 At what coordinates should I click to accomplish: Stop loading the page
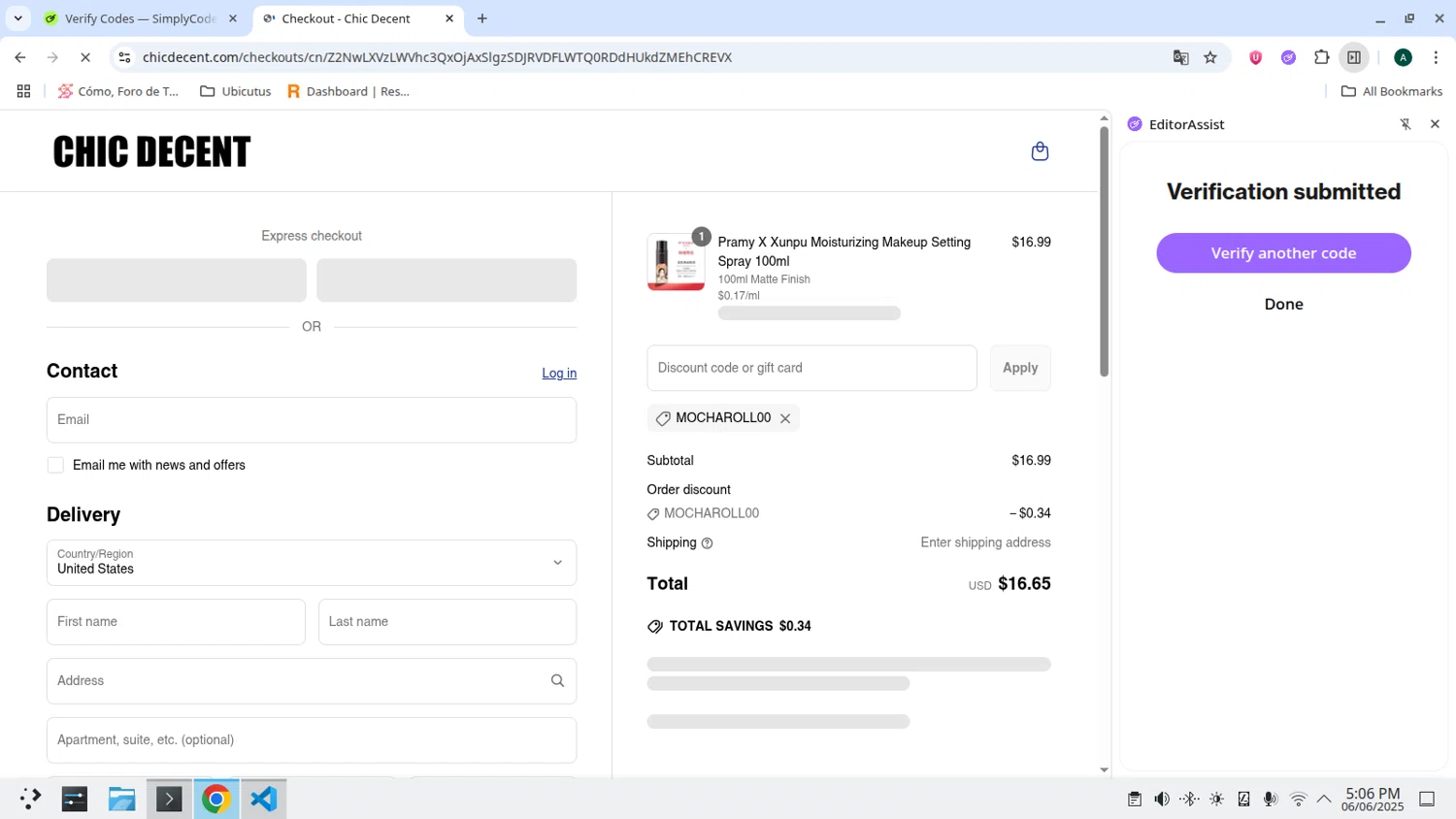coord(85,57)
